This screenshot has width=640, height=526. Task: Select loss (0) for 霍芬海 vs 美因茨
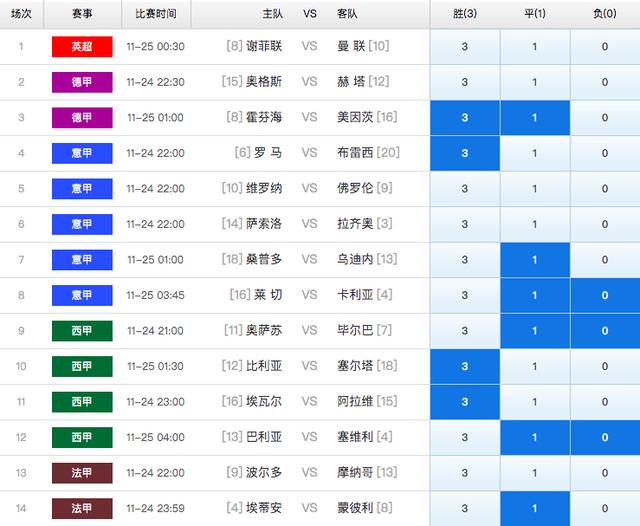(x=605, y=118)
